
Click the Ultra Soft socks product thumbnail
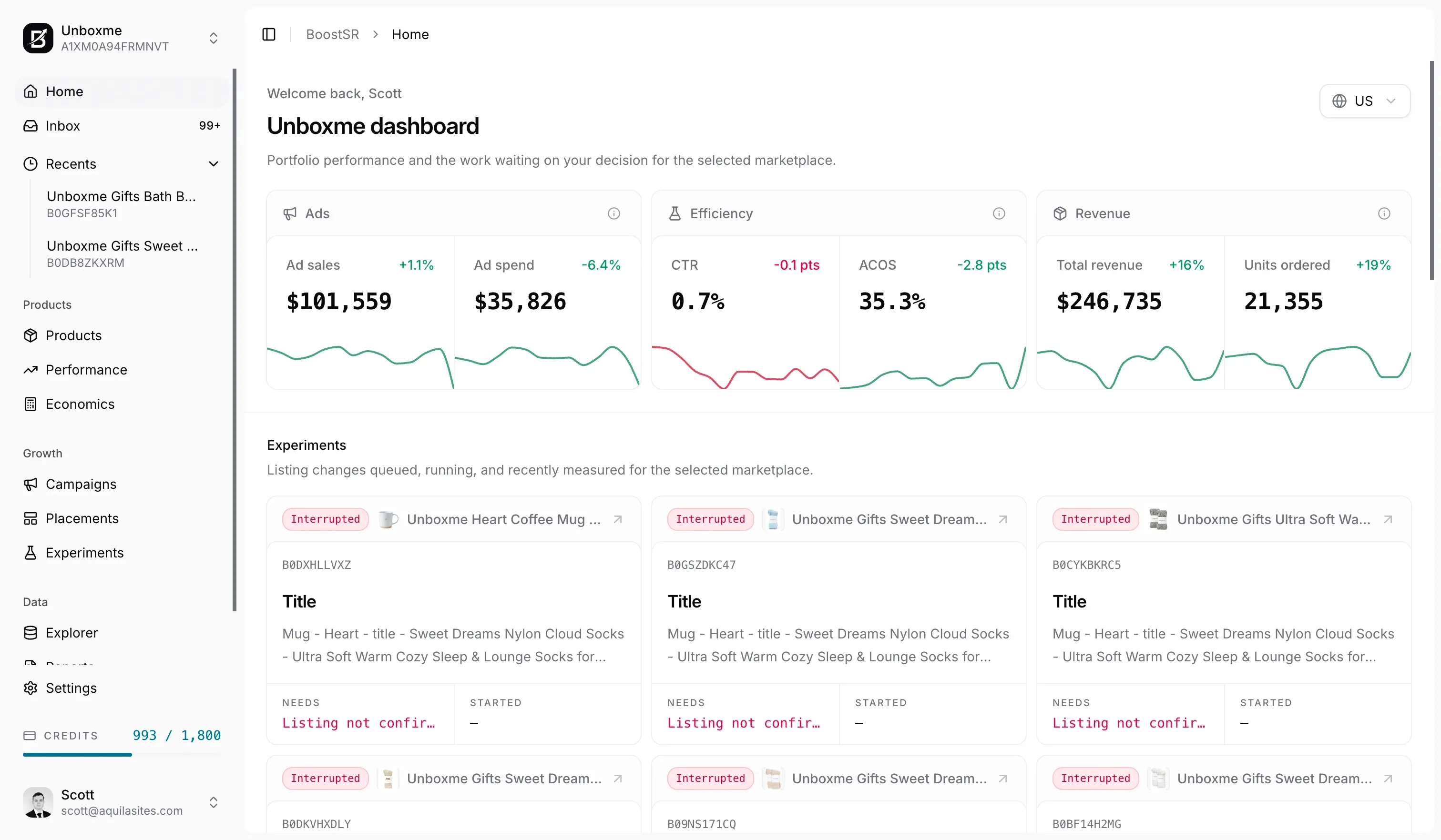pos(1158,519)
